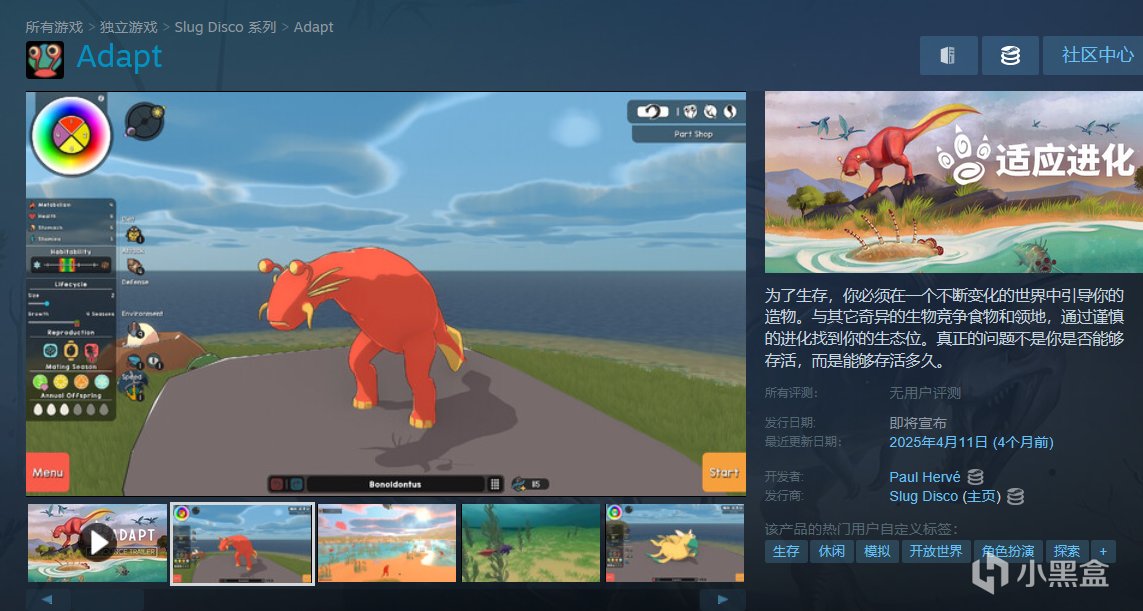Screen dimensions: 1143x611
Task: Open the SteamDB database icon button in the header
Action: tap(1010, 55)
